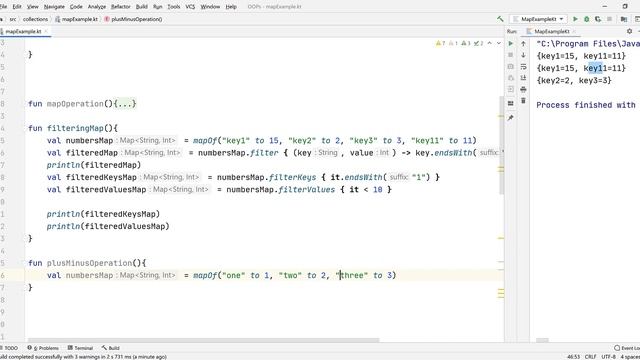Run MapExampleKt with the green toolbar play button

click(576, 19)
